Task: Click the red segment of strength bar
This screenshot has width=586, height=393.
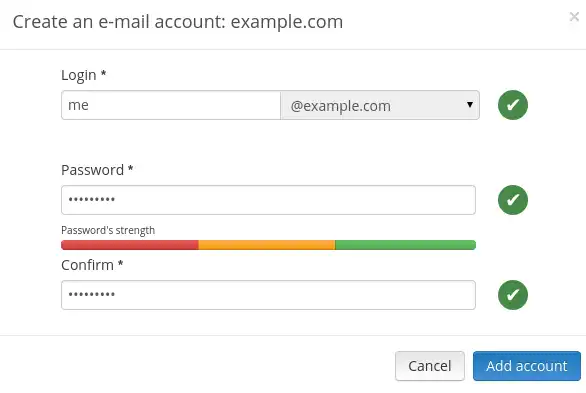Action: [130, 245]
